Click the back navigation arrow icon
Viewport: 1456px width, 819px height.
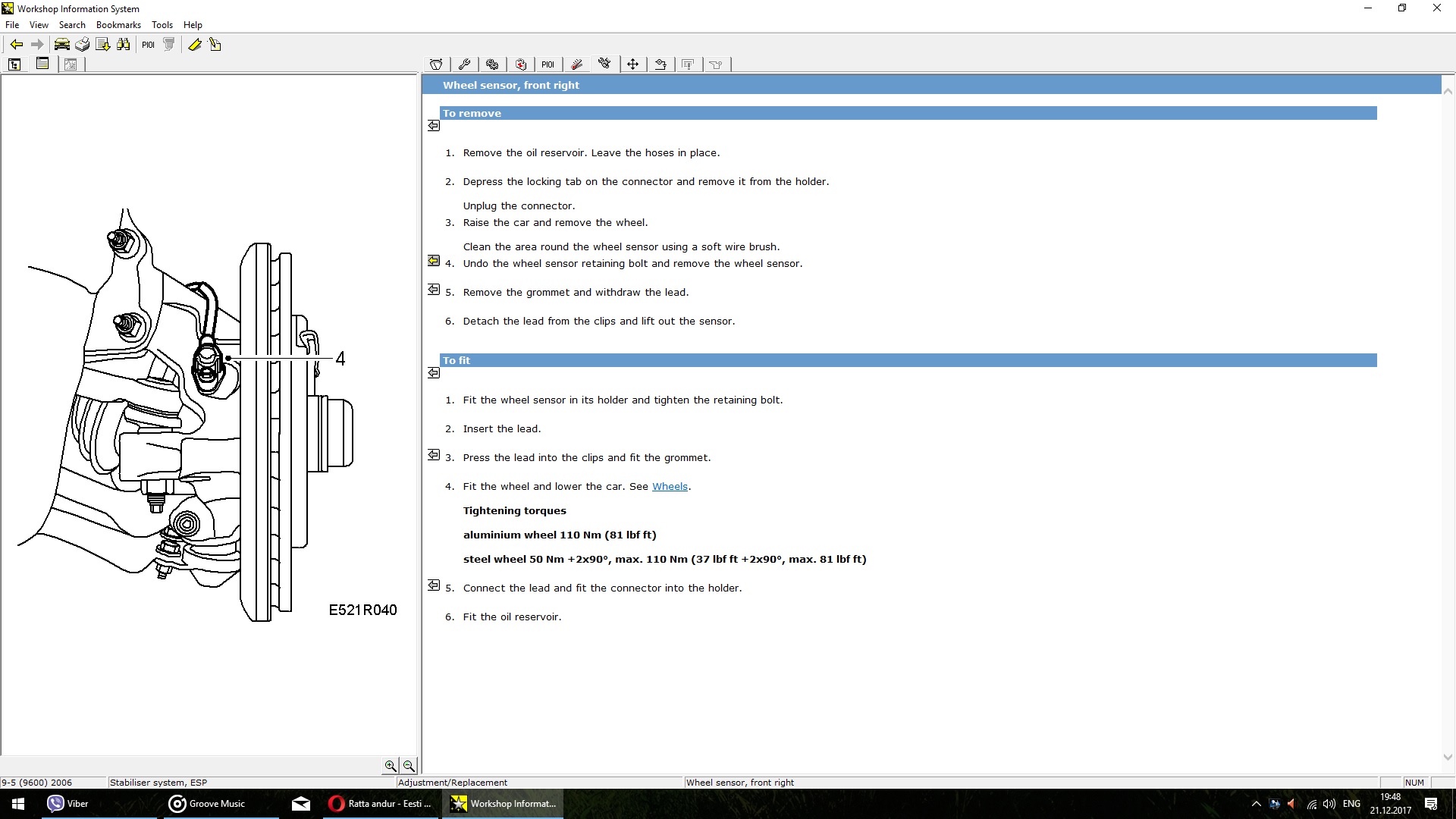[16, 43]
